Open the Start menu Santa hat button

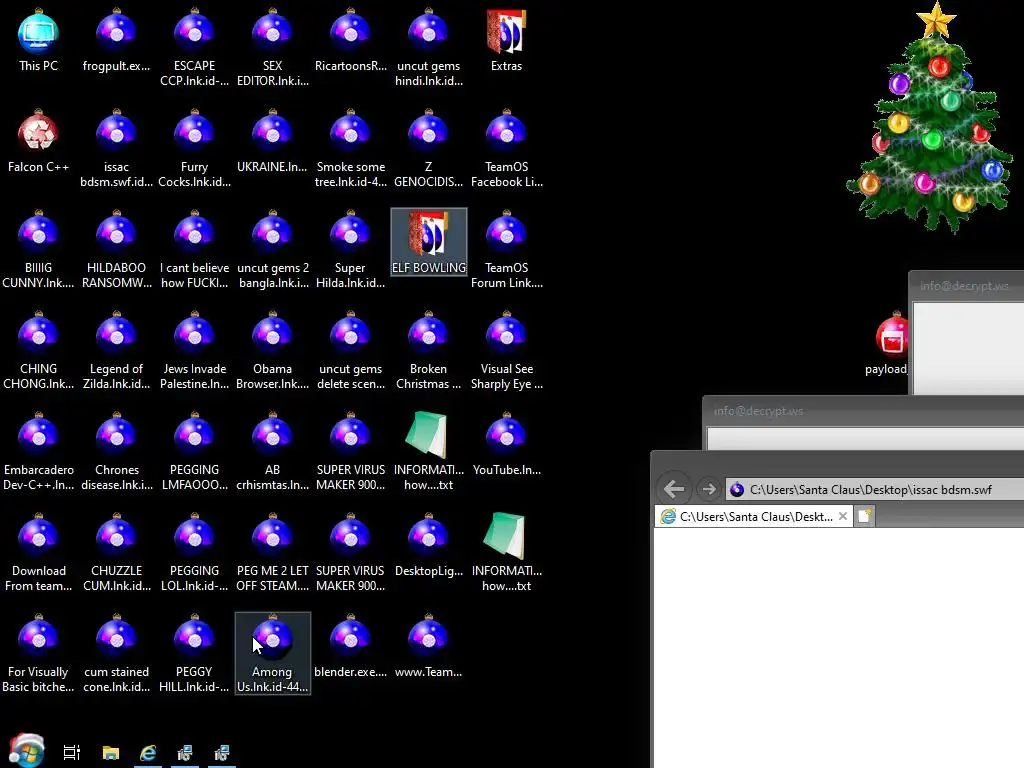pos(26,751)
